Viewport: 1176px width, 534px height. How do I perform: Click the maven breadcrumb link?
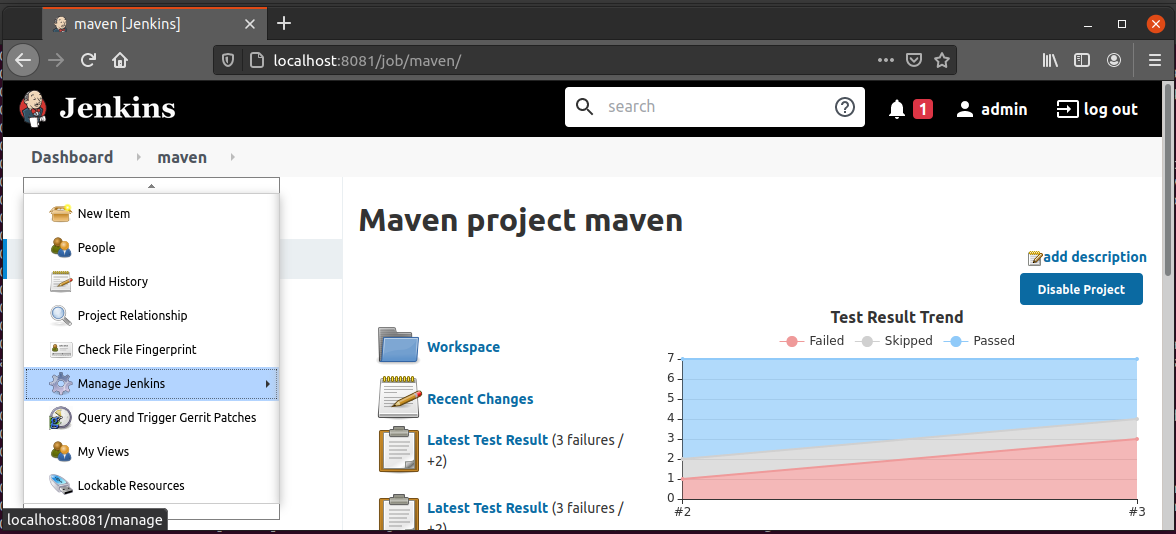182,158
